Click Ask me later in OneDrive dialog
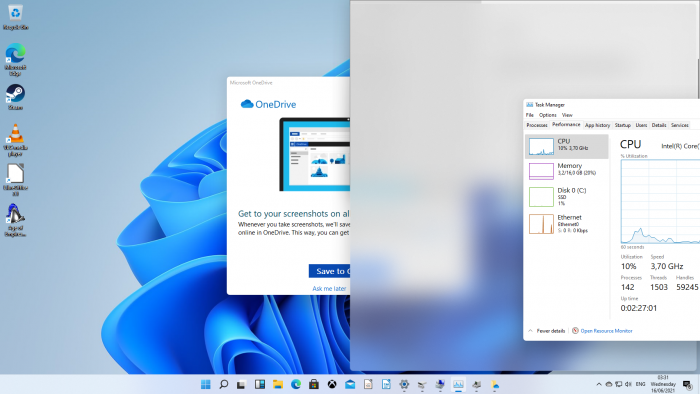This screenshot has height=394, width=700. point(329,289)
